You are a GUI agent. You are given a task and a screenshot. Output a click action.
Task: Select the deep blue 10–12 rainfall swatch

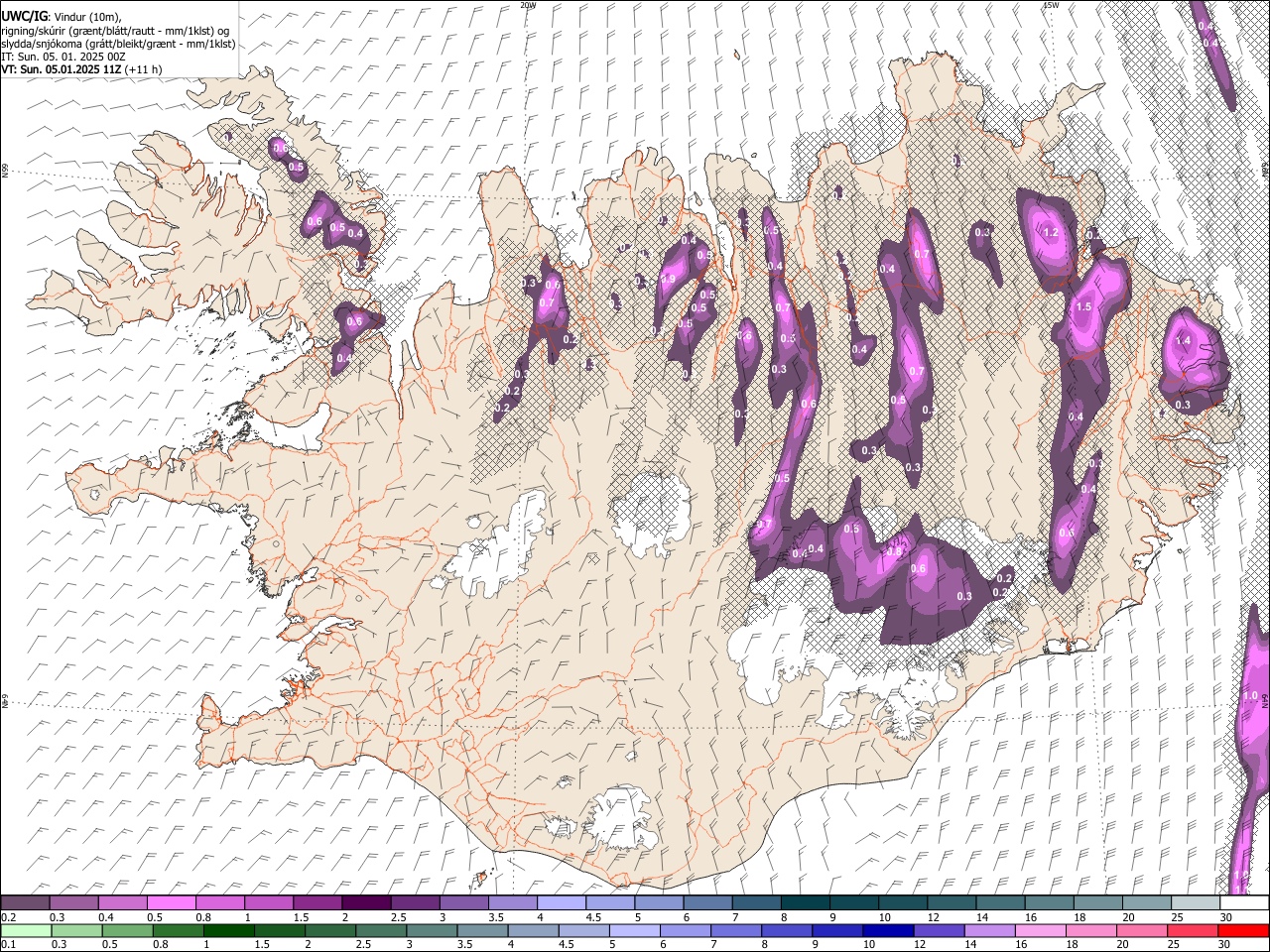coord(888,930)
